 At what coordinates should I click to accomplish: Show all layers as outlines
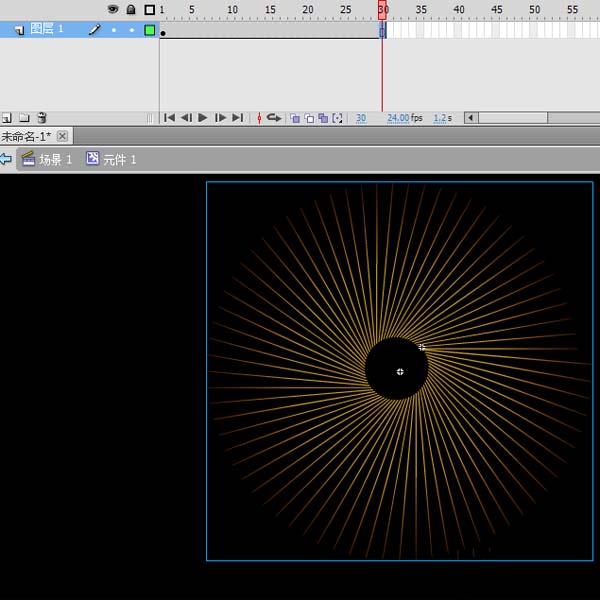(x=149, y=10)
